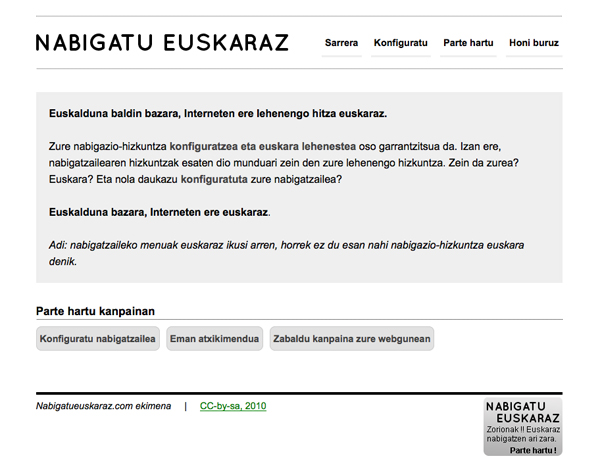Click the NABIGATU EUSKARAZ site logo
This screenshot has width=600, height=475.
(162, 42)
